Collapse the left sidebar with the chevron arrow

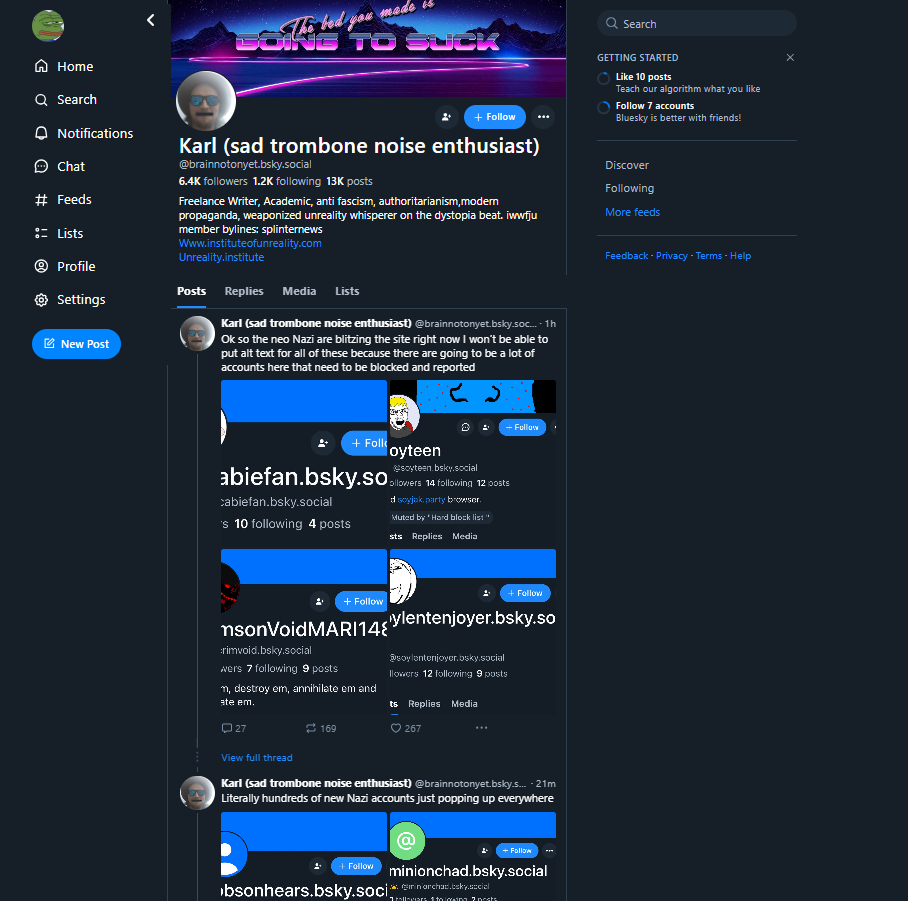click(x=151, y=20)
